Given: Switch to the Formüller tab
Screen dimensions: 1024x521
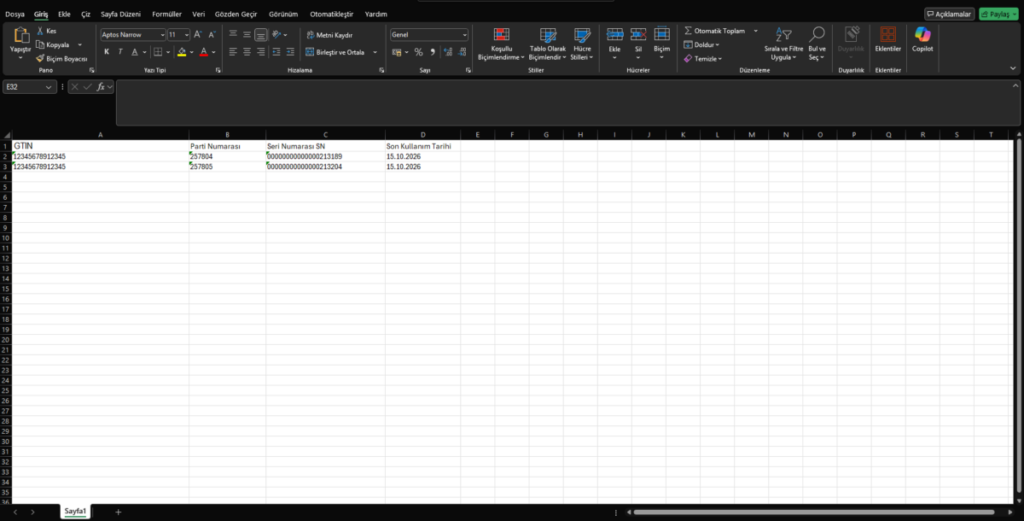Looking at the screenshot, I should 167,14.
